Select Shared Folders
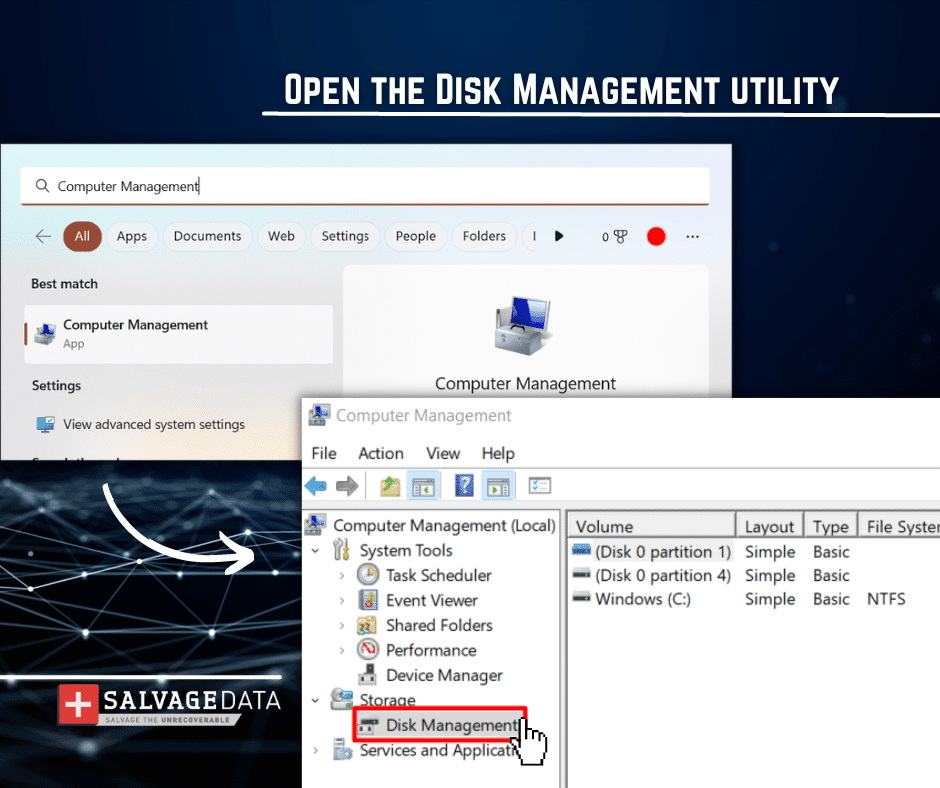 (x=439, y=625)
